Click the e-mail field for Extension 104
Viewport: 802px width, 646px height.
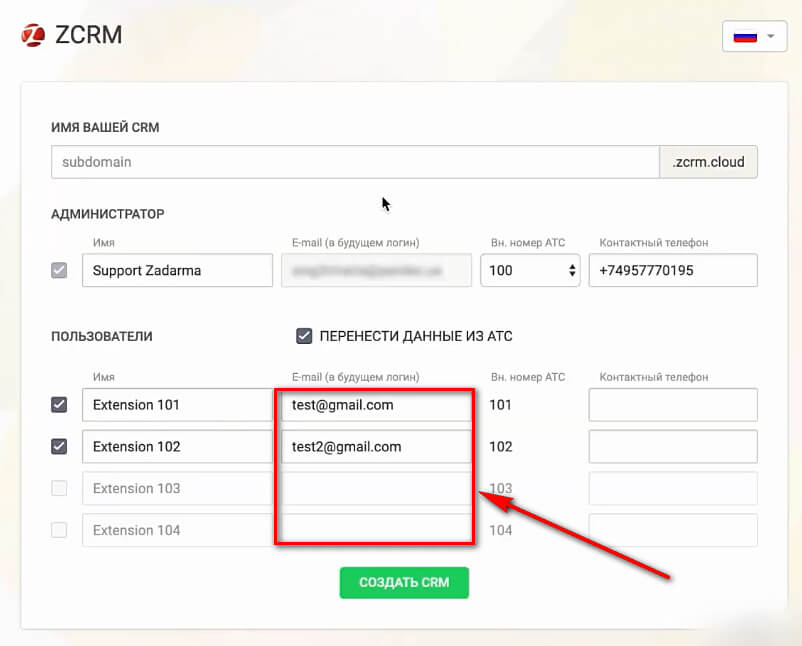click(x=376, y=530)
